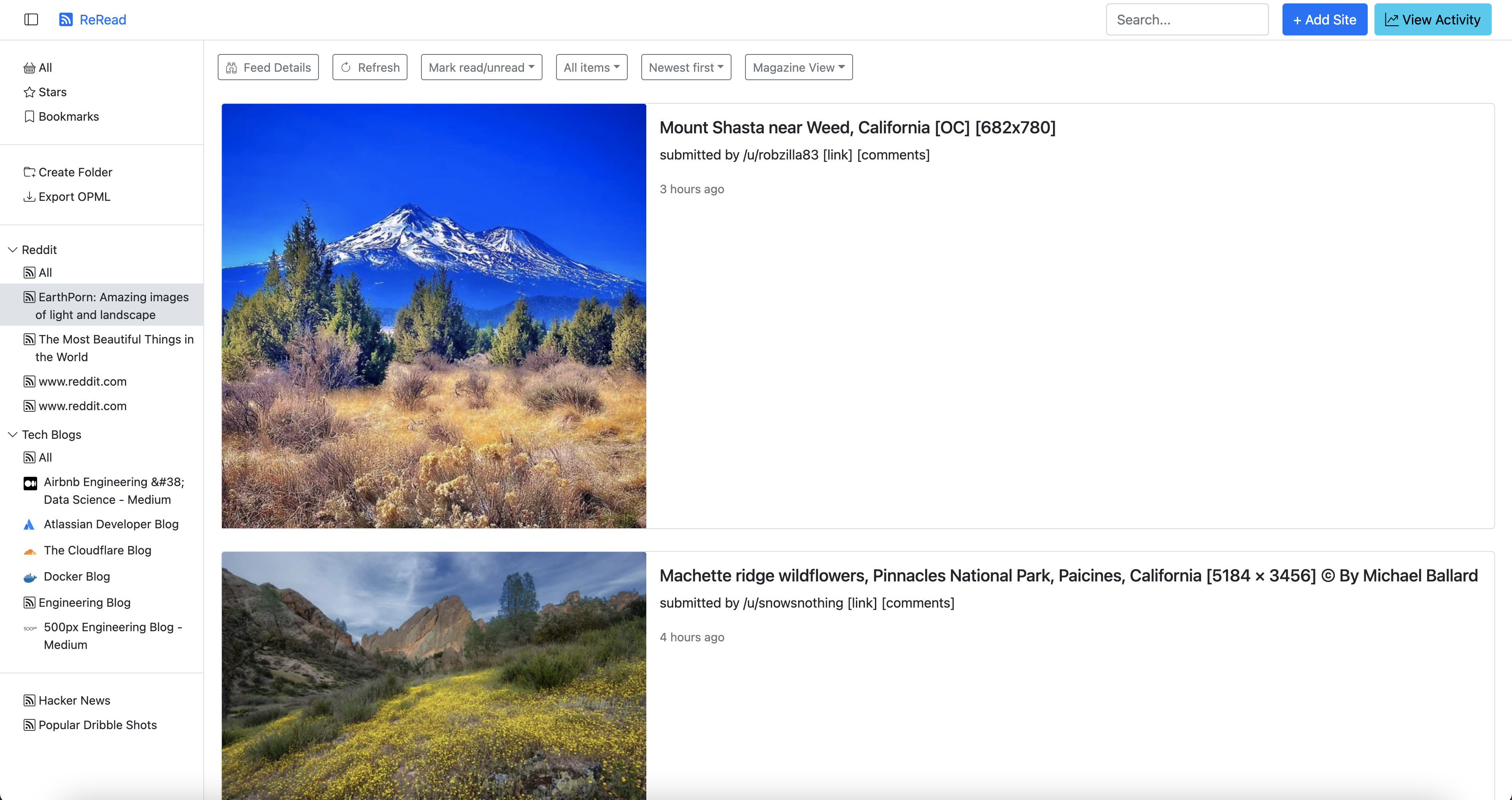Screen dimensions: 1512x800
Task: Click the ReRead RSS logo icon
Action: click(66, 19)
